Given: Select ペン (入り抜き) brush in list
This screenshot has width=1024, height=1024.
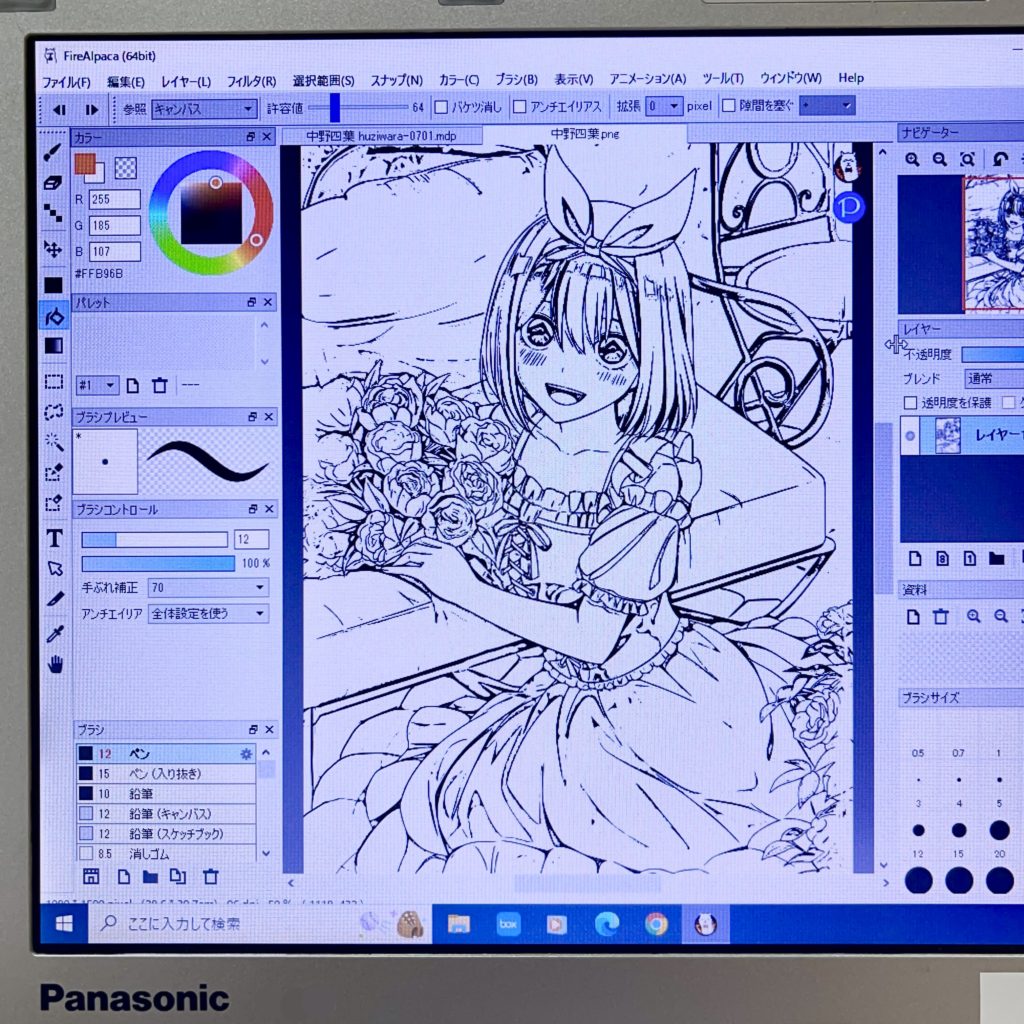Looking at the screenshot, I should coord(175,774).
